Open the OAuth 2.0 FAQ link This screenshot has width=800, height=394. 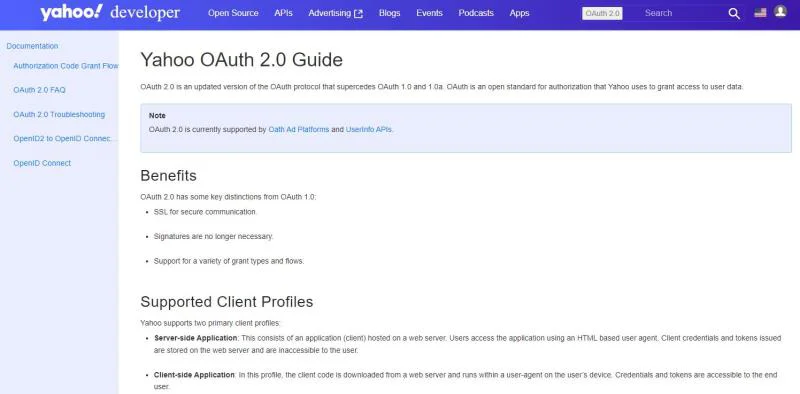tap(39, 90)
